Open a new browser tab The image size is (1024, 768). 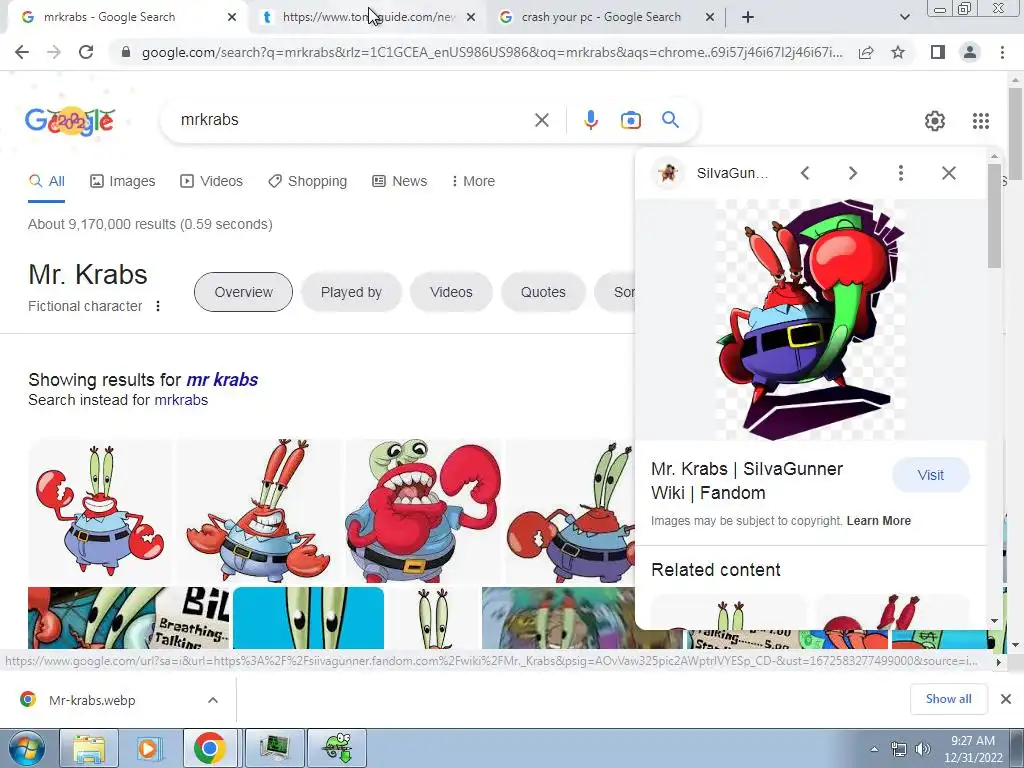748,18
